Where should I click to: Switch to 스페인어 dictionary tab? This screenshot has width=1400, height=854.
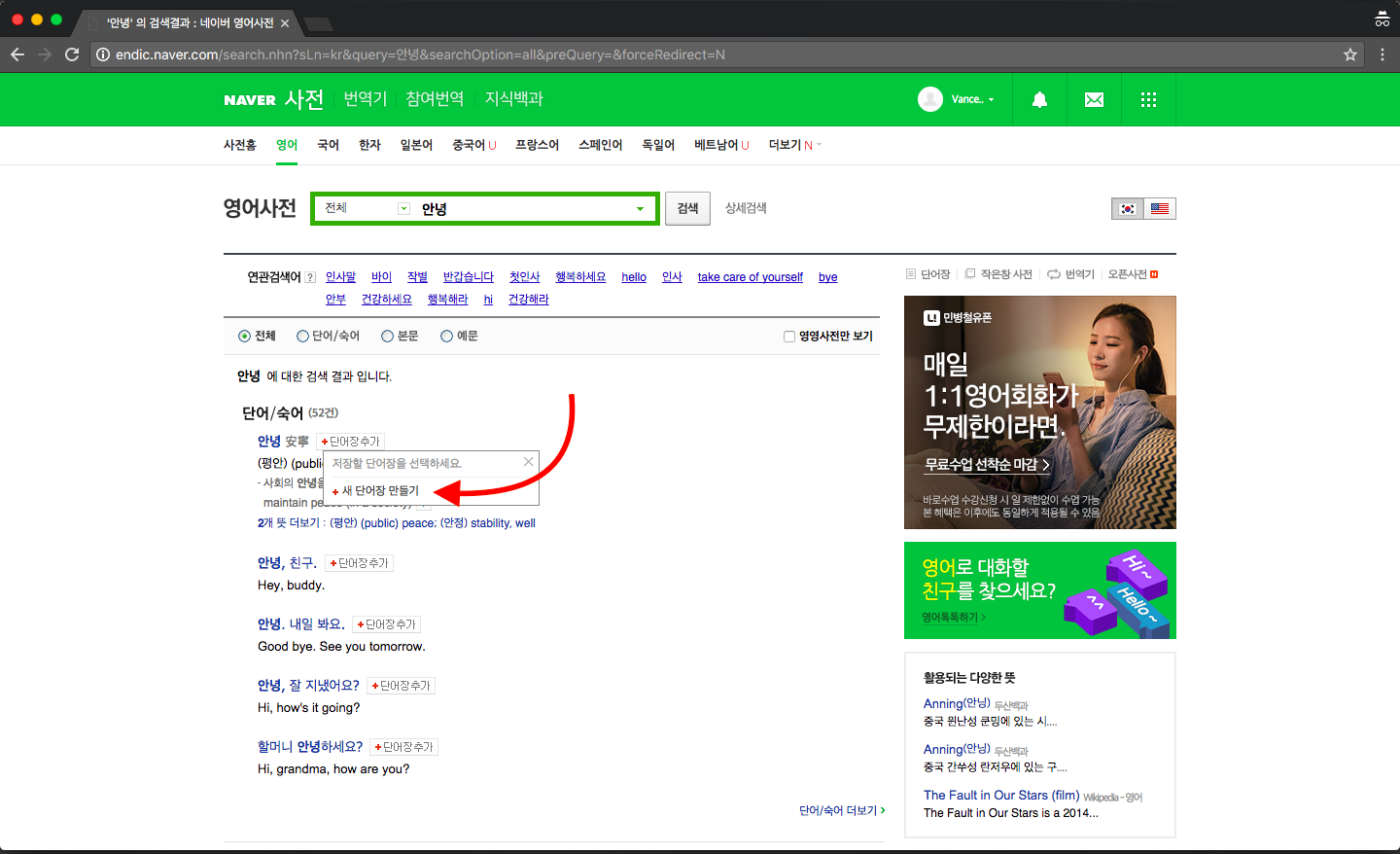[x=600, y=145]
